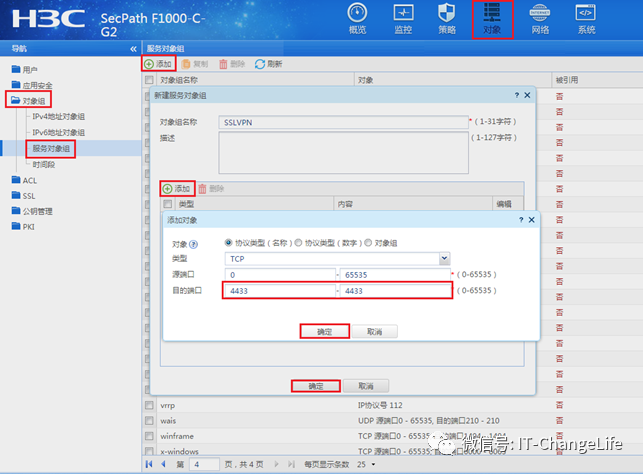Open the 系统 system icon
Image resolution: width=643 pixels, height=474 pixels.
[x=586, y=19]
